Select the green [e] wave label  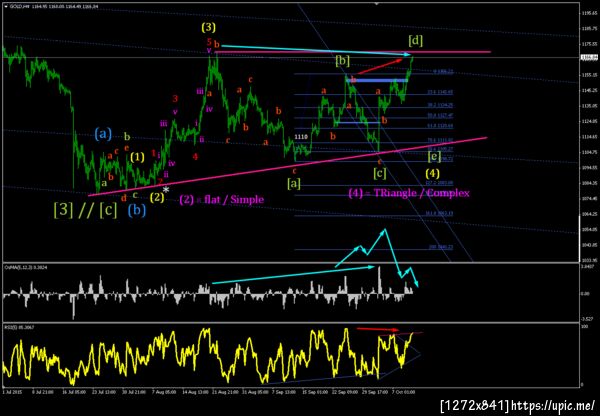click(434, 156)
